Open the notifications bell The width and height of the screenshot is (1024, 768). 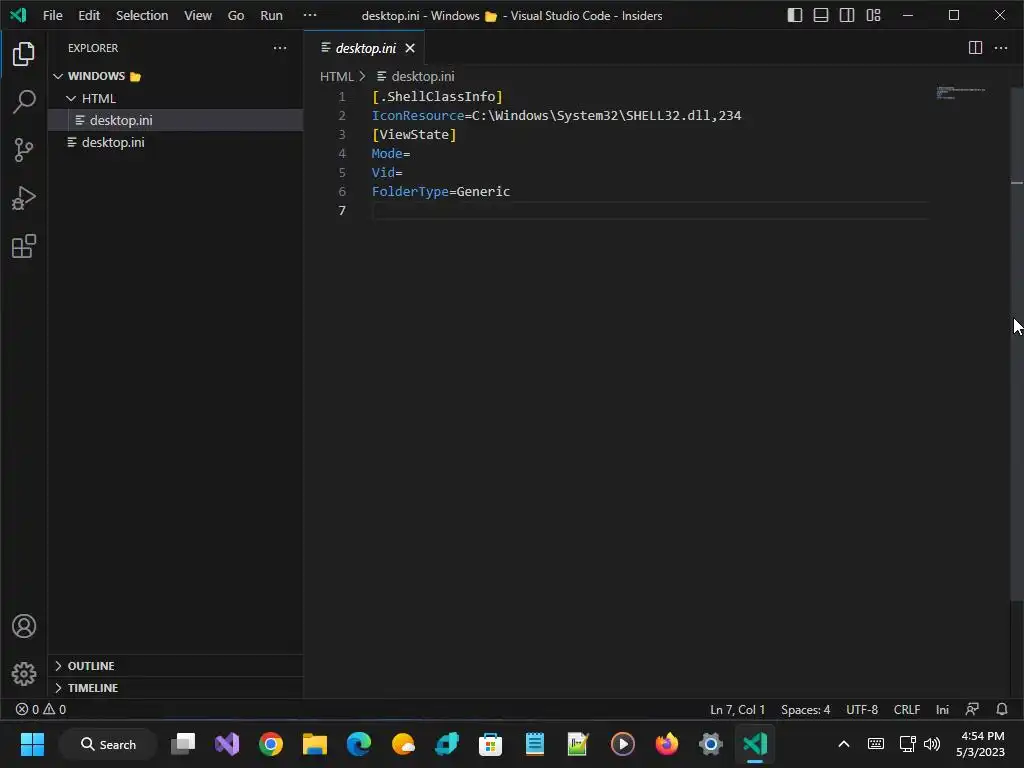pyautogui.click(x=1002, y=709)
